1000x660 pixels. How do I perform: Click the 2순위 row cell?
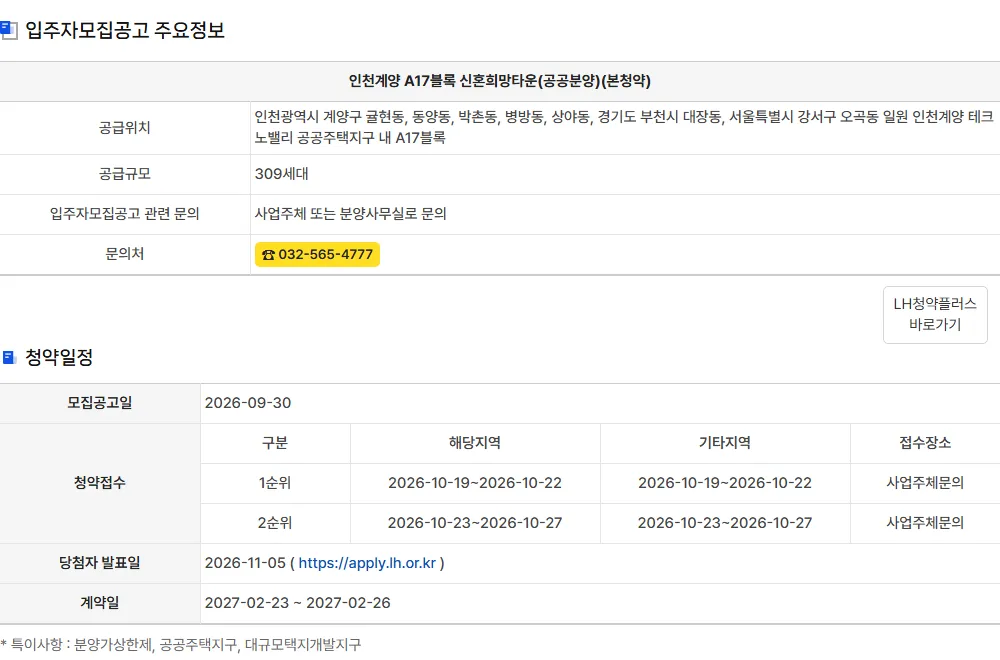pos(275,523)
